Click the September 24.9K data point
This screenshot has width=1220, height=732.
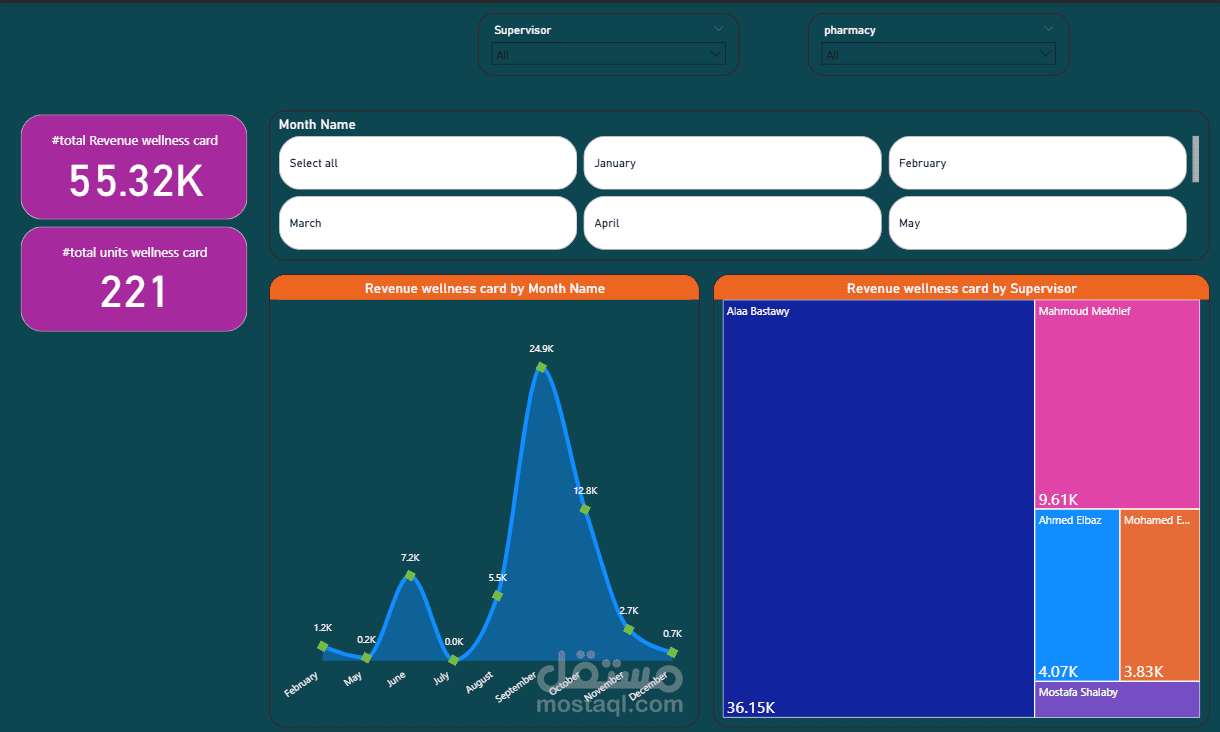coord(541,367)
